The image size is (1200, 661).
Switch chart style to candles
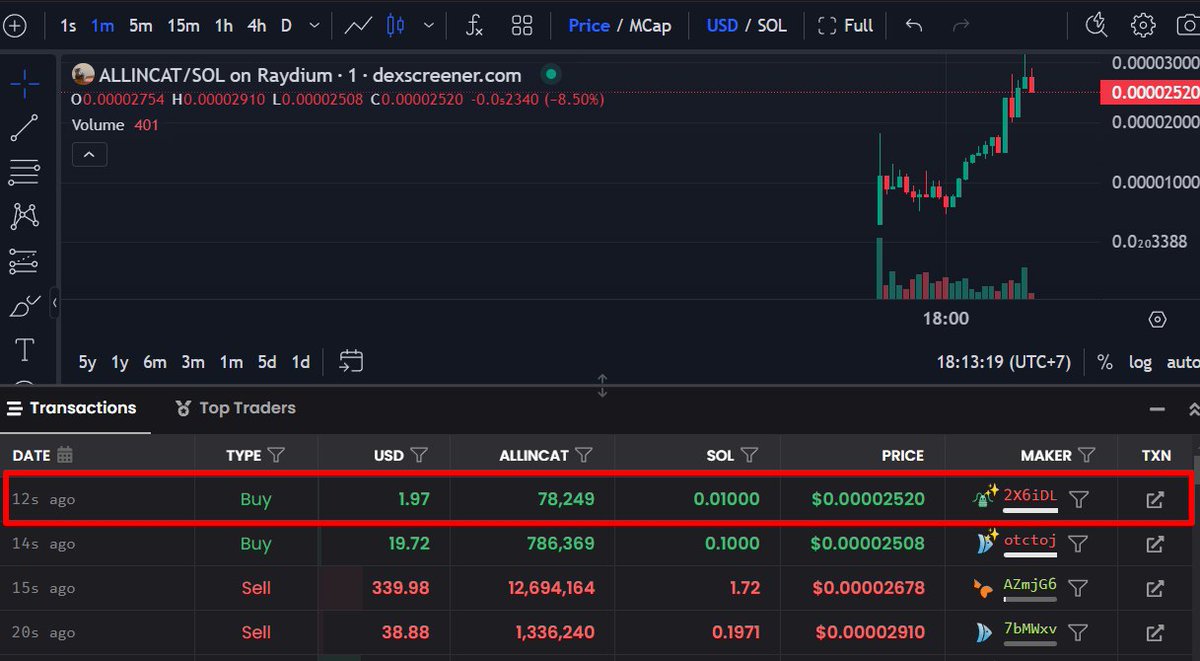(x=396, y=26)
